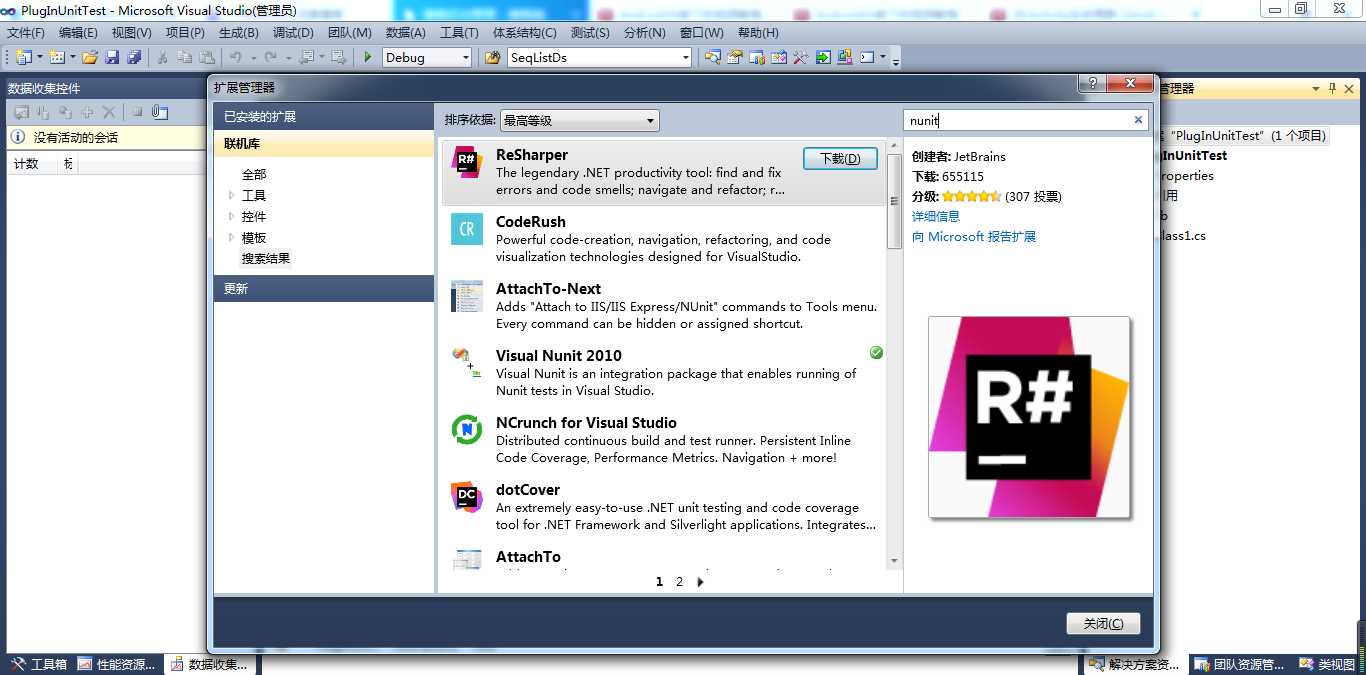Image resolution: width=1366 pixels, height=675 pixels.
Task: Click the ReSharper R# list icon
Action: point(467,161)
